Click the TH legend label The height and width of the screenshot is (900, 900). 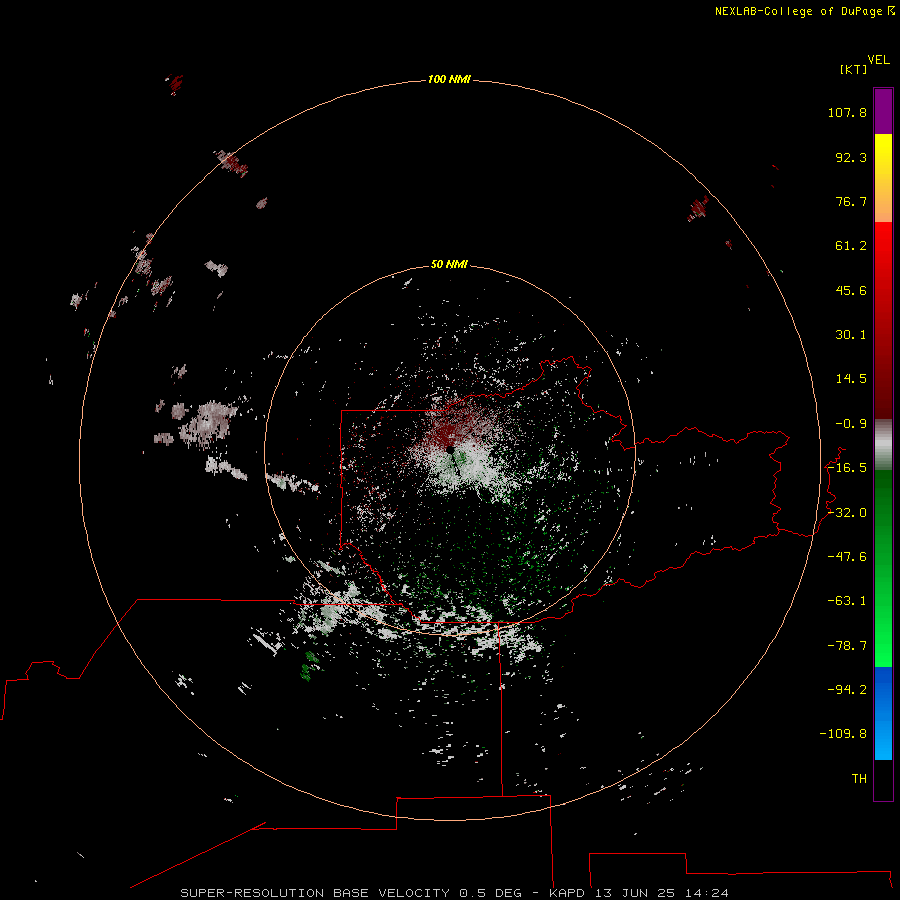point(859,779)
